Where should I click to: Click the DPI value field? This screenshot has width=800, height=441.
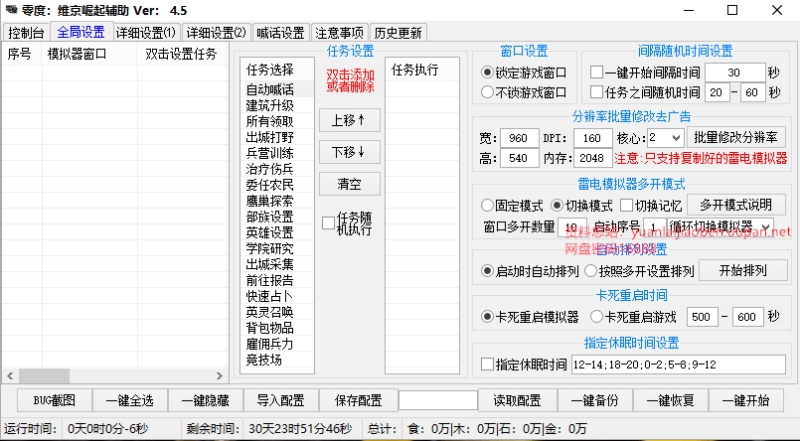click(x=593, y=138)
